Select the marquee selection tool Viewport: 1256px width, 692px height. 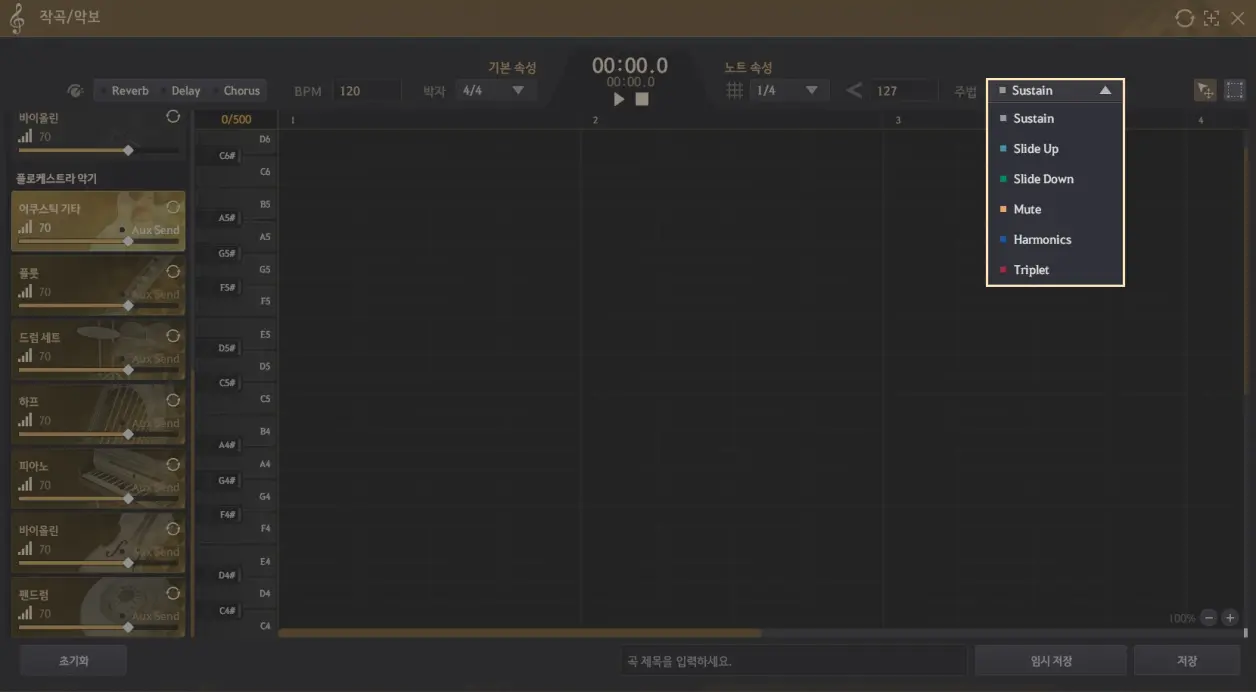pyautogui.click(x=1235, y=90)
